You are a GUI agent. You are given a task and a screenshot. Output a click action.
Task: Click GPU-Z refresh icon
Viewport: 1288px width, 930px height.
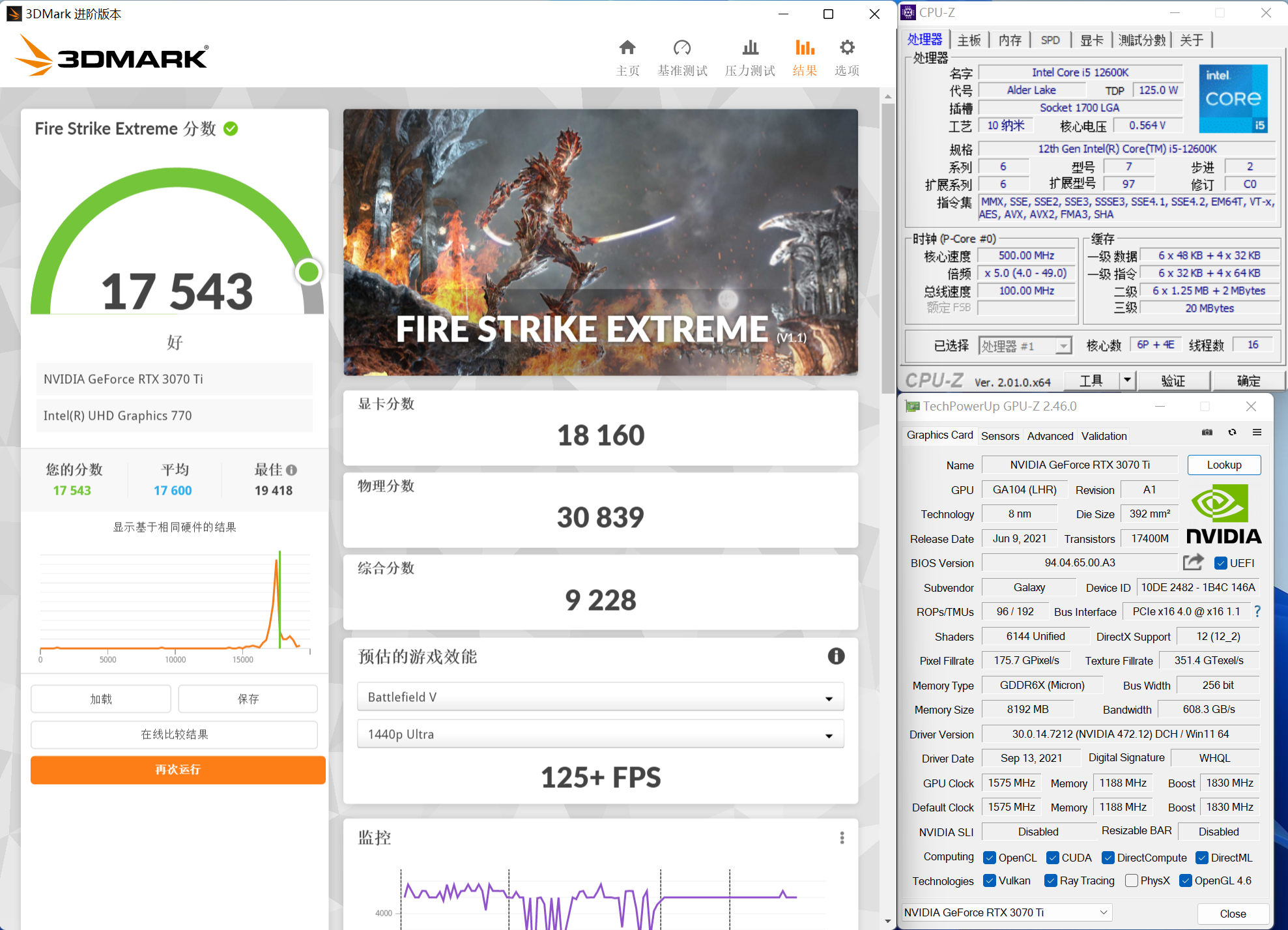pyautogui.click(x=1232, y=432)
